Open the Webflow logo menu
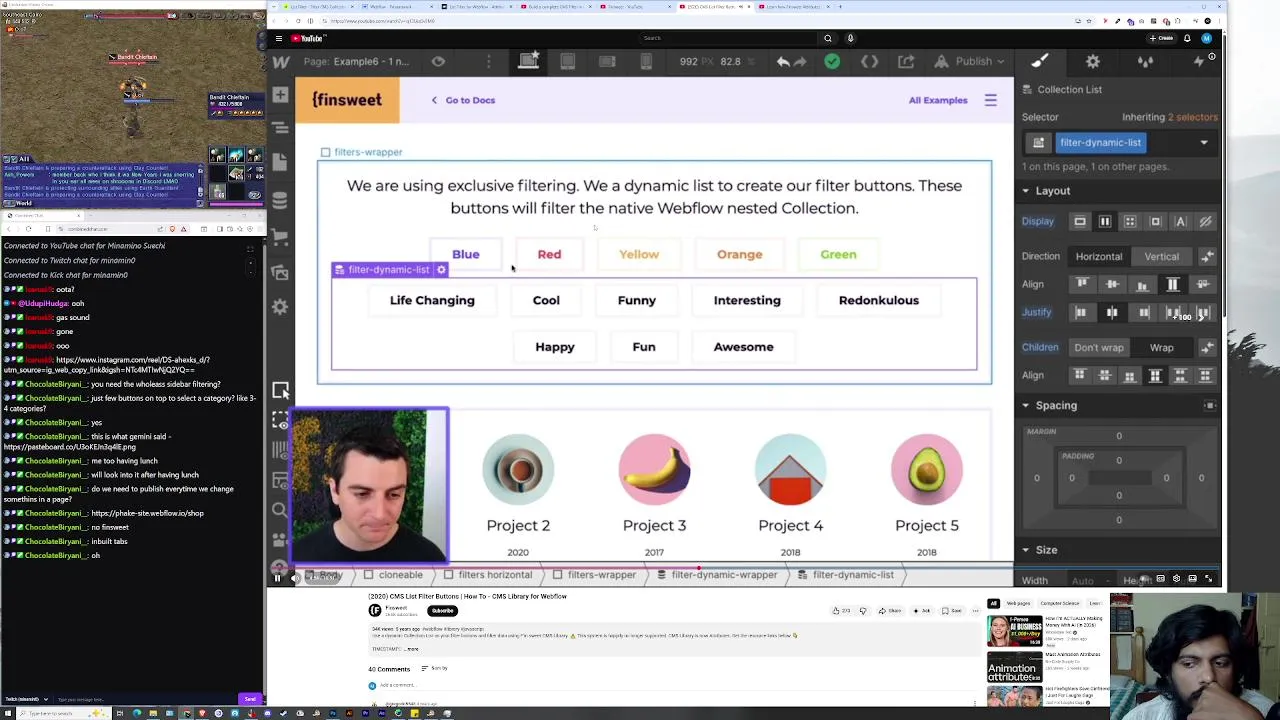The image size is (1280, 720). 281,62
